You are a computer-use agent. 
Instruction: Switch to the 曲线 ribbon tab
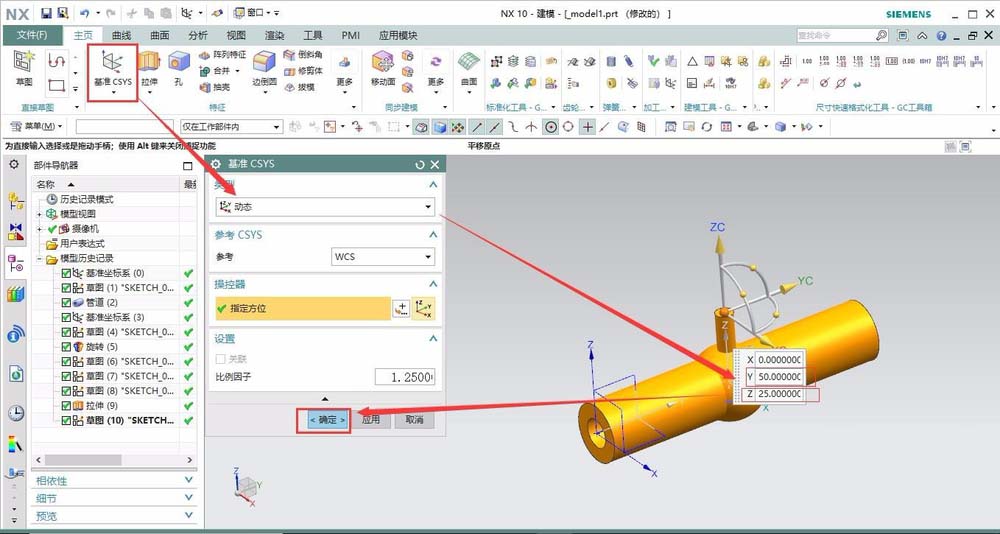pyautogui.click(x=121, y=36)
